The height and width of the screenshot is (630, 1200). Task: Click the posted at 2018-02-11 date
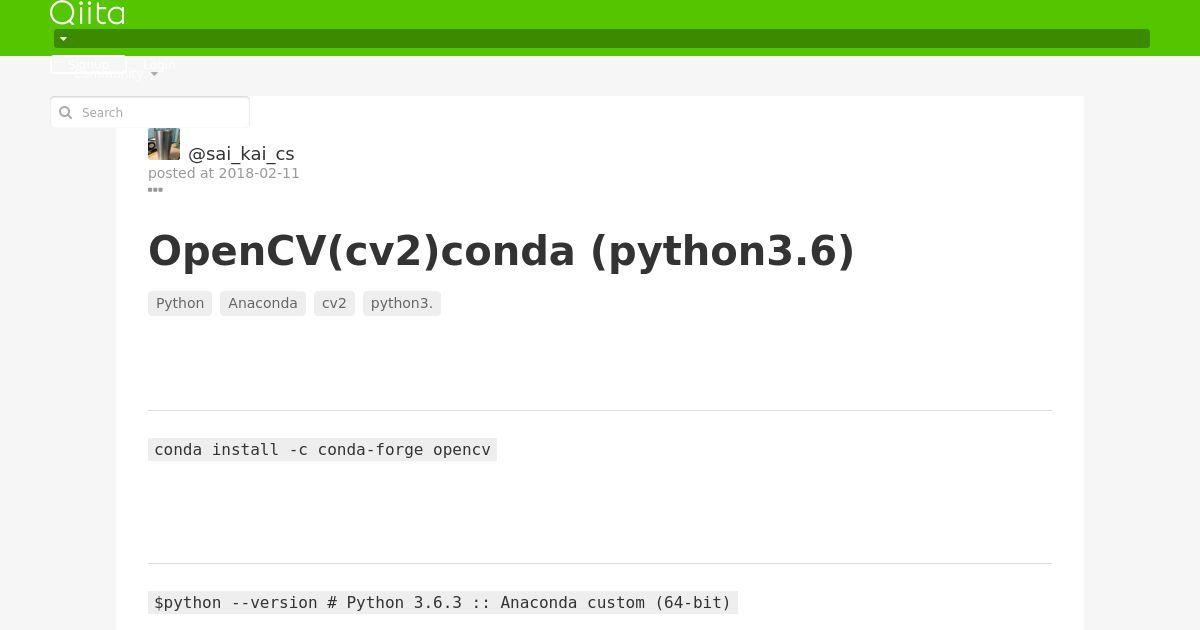tap(224, 173)
